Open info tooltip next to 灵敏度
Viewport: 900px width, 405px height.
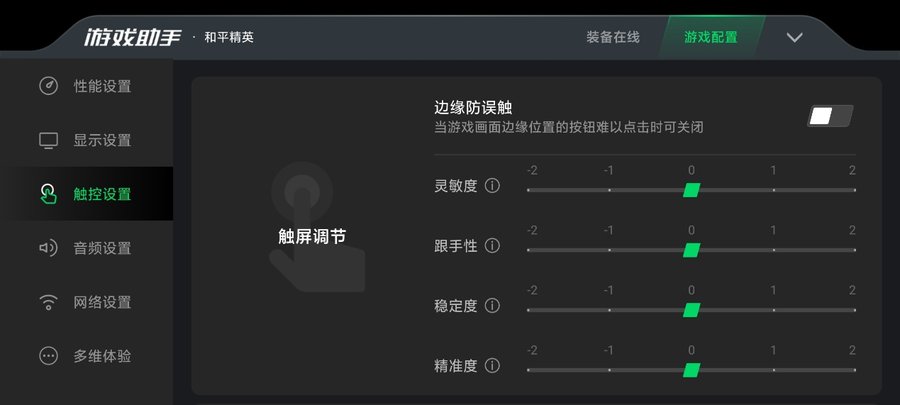tap(492, 186)
